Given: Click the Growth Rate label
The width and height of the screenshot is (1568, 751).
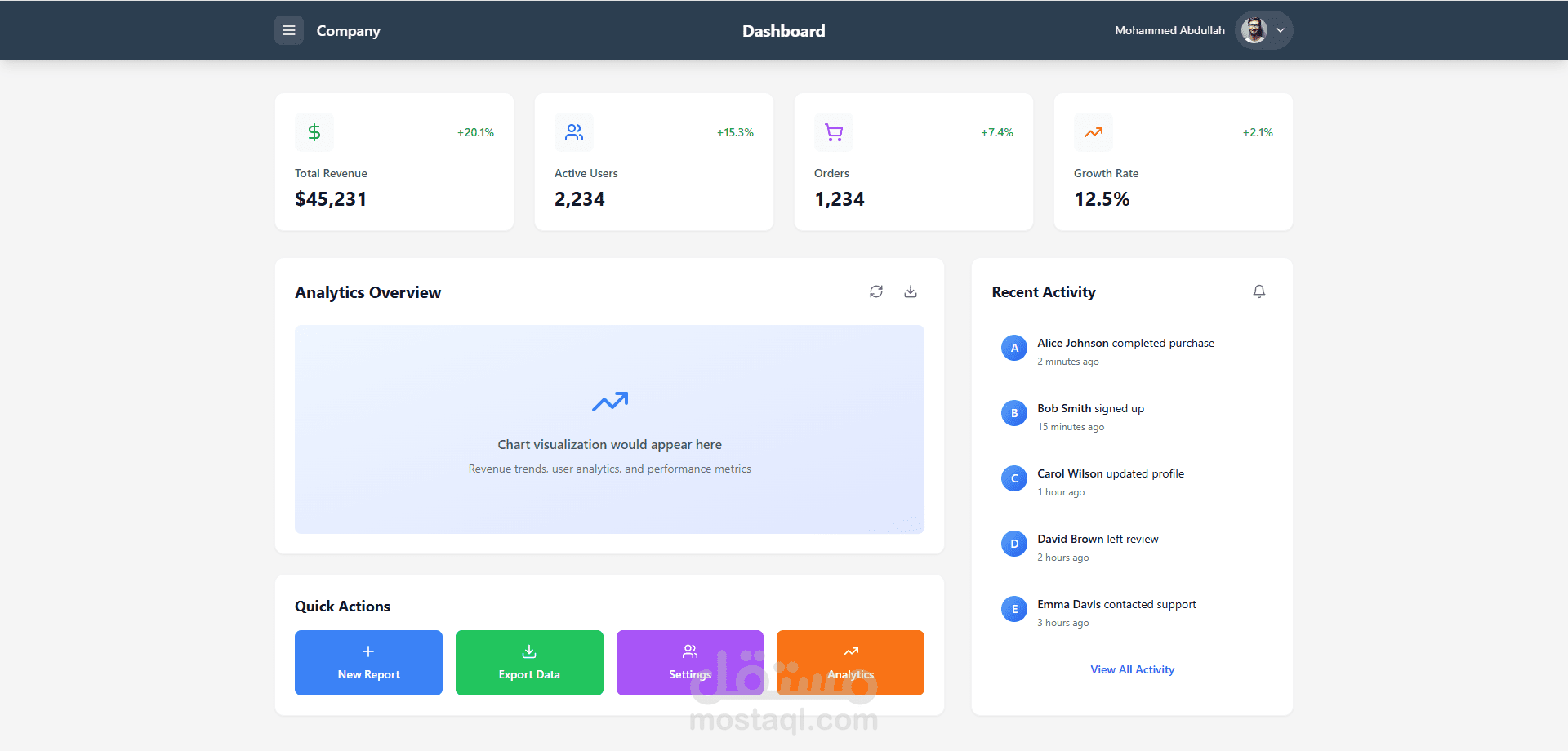Looking at the screenshot, I should (1106, 173).
